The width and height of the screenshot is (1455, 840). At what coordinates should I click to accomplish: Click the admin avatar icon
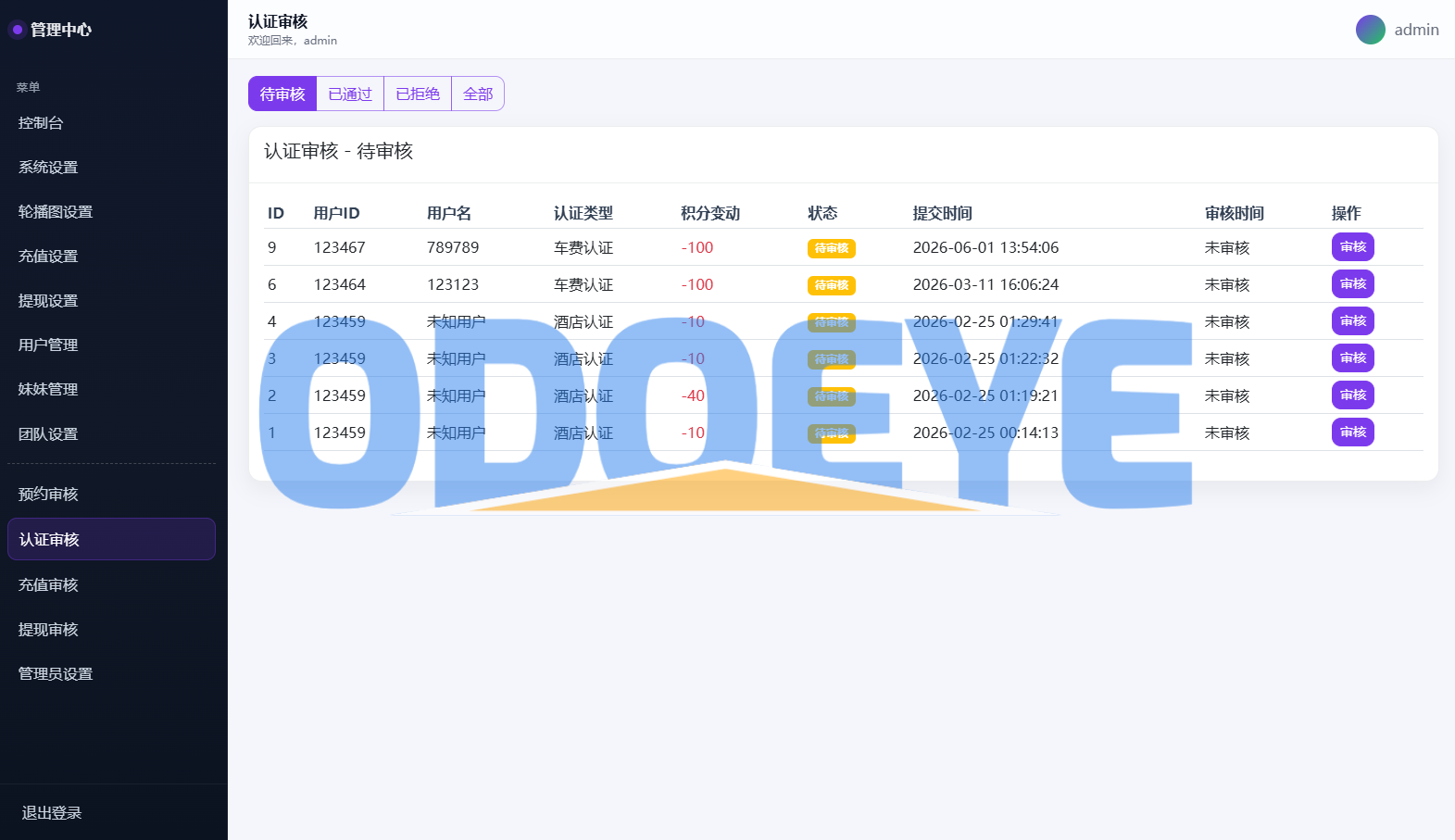1370,30
